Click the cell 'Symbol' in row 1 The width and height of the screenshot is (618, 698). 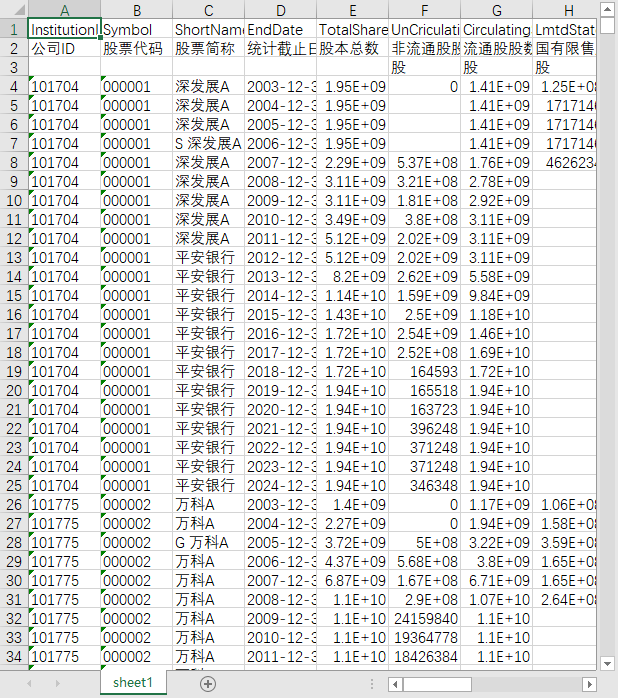pos(137,29)
